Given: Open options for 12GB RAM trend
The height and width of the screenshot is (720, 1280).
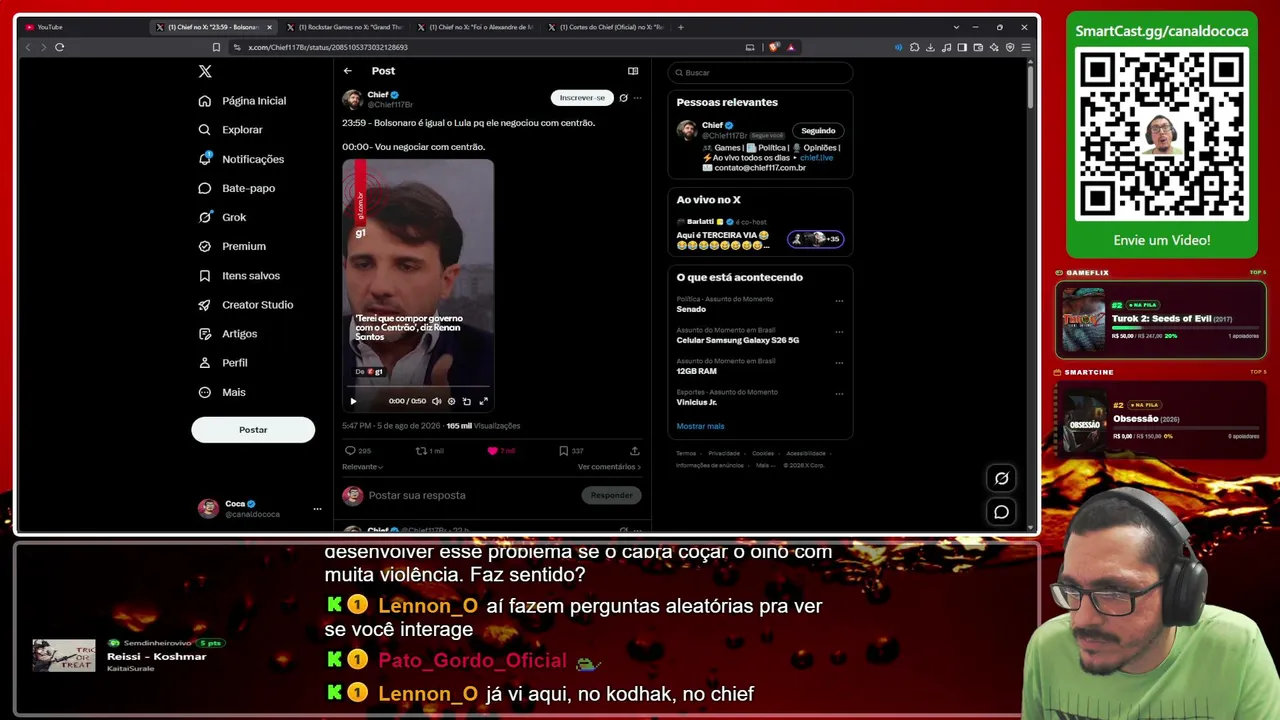Looking at the screenshot, I should tap(839, 362).
